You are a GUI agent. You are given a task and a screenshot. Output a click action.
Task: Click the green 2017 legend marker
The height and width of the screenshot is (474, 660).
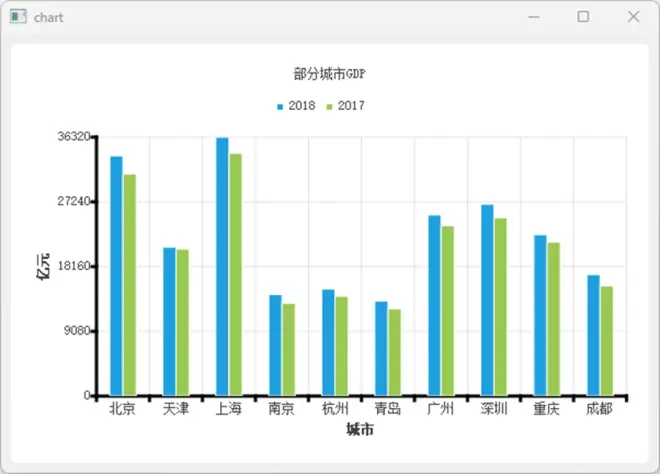pyautogui.click(x=330, y=106)
